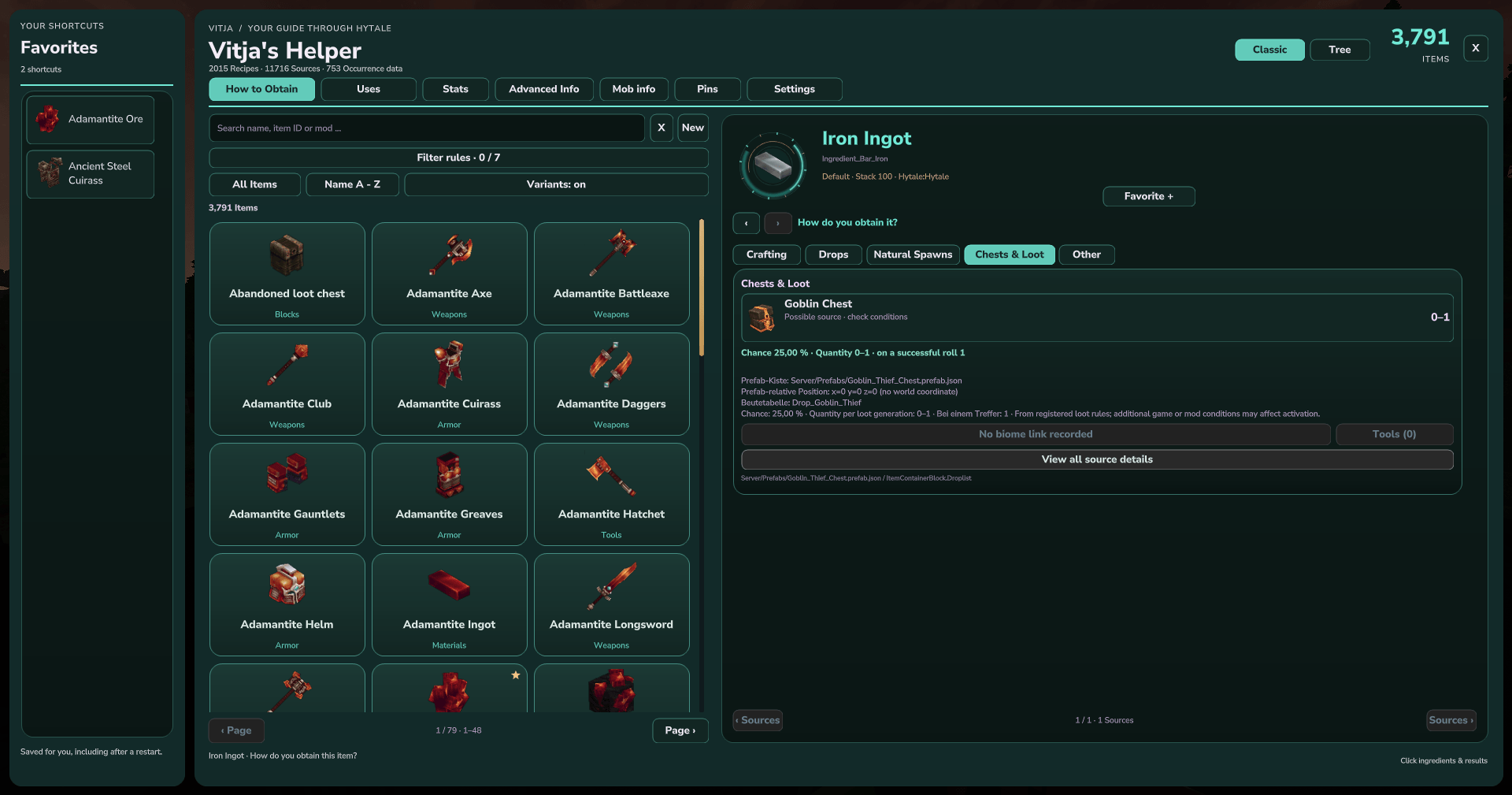Select the Adamantite Longsword item card
The height and width of the screenshot is (795, 1512).
tap(611, 604)
